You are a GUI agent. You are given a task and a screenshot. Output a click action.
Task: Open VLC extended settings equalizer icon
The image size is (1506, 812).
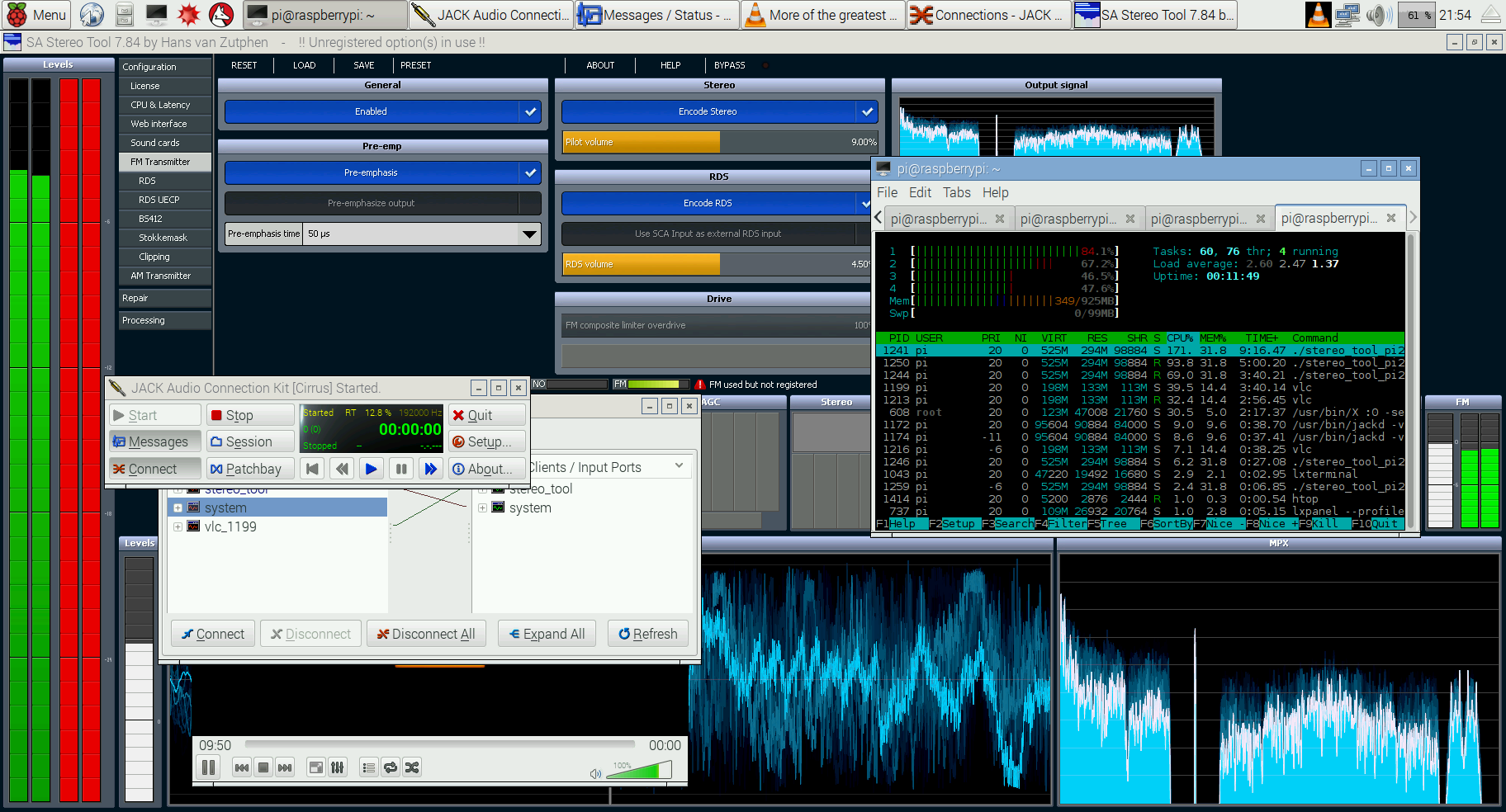(338, 767)
